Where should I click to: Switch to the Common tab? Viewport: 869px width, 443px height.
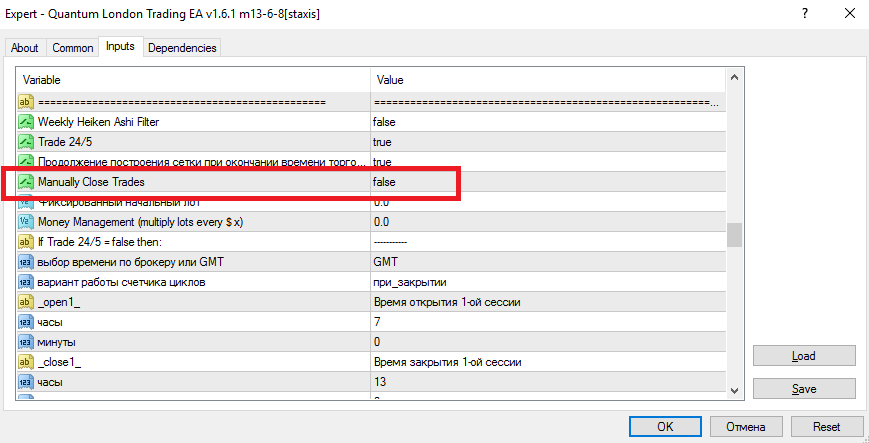point(73,48)
